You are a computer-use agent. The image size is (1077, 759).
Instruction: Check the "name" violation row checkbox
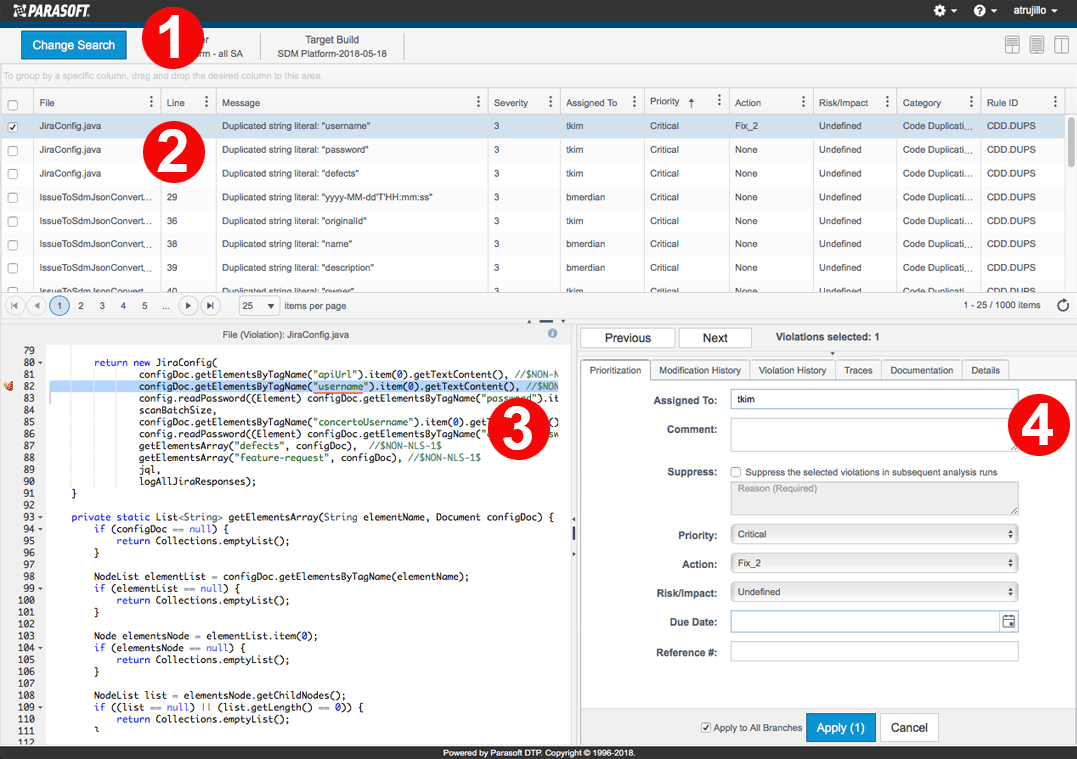(13, 245)
